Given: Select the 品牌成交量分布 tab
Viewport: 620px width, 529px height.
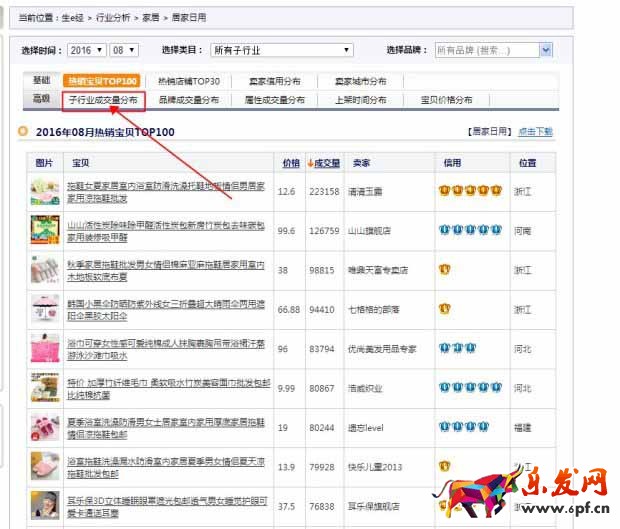Looking at the screenshot, I should pyautogui.click(x=189, y=100).
